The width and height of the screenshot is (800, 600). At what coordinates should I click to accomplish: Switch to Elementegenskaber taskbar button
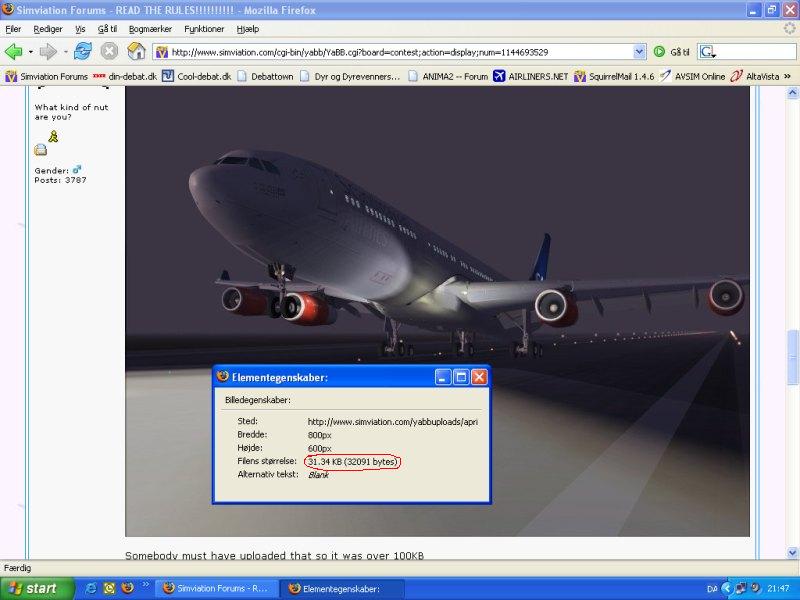point(342,589)
